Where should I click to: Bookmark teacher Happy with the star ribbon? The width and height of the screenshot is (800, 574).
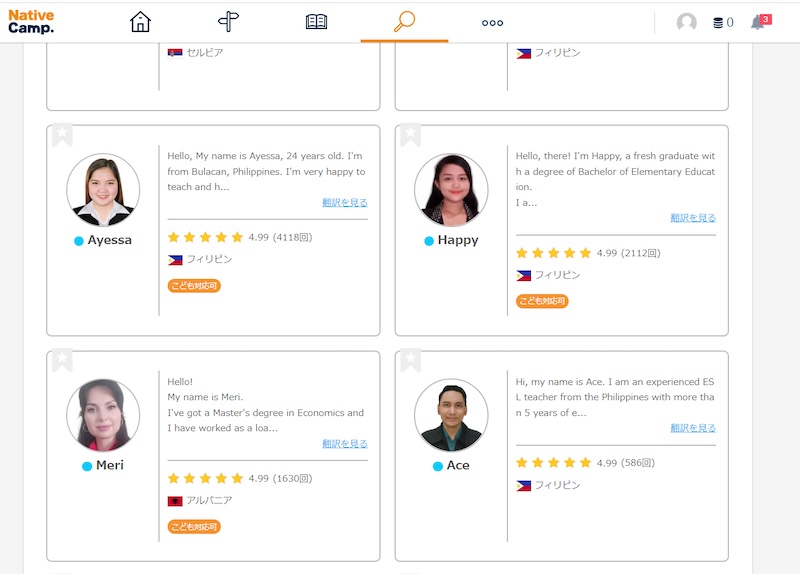tap(411, 135)
